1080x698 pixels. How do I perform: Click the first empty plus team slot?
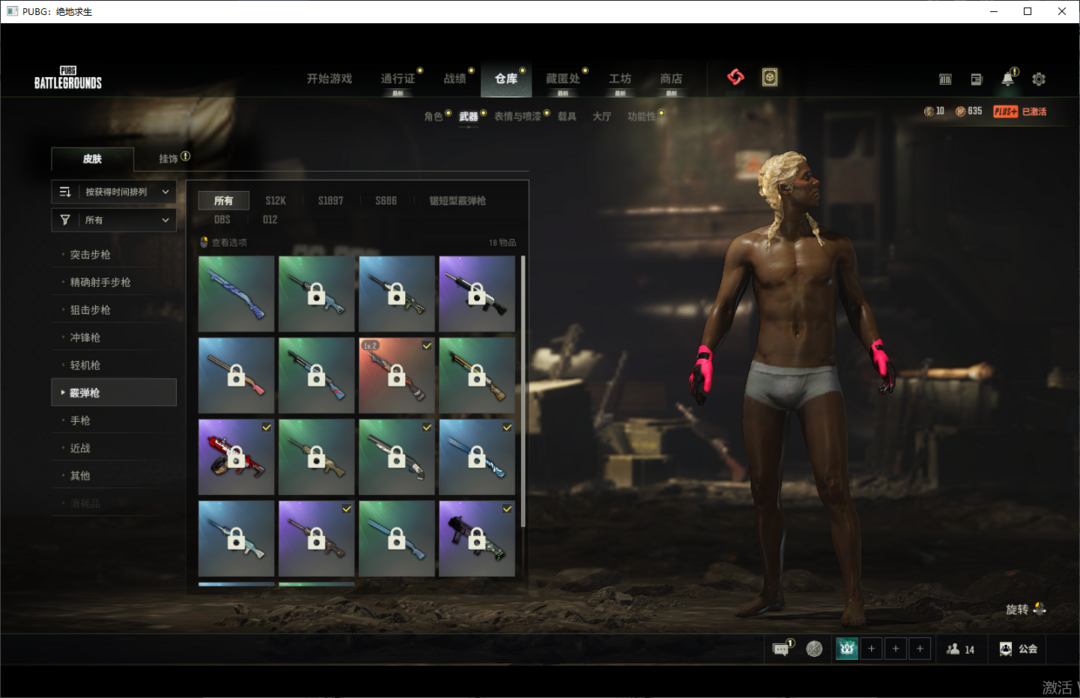tap(872, 649)
